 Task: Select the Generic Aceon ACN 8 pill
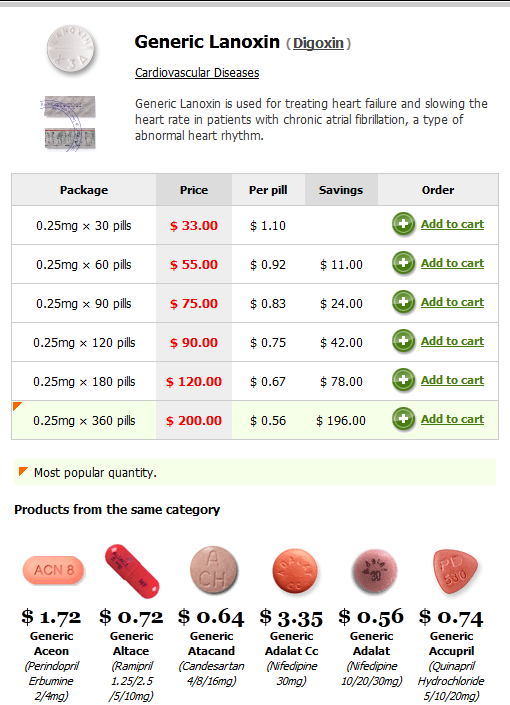point(54,571)
